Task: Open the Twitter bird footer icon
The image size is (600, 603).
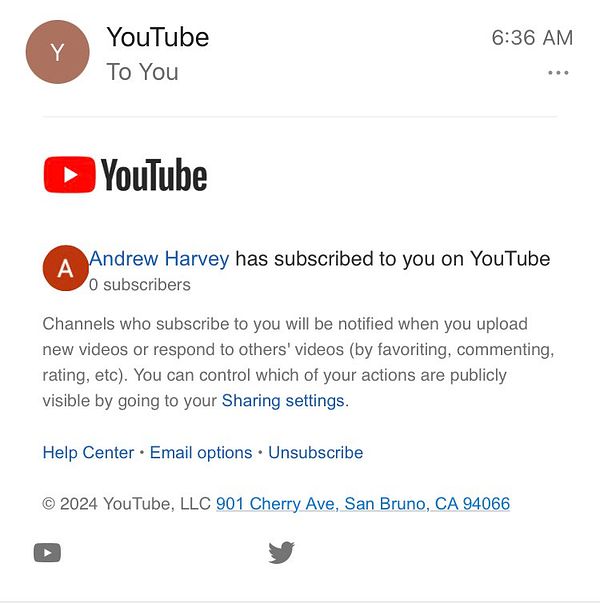Action: (x=282, y=552)
